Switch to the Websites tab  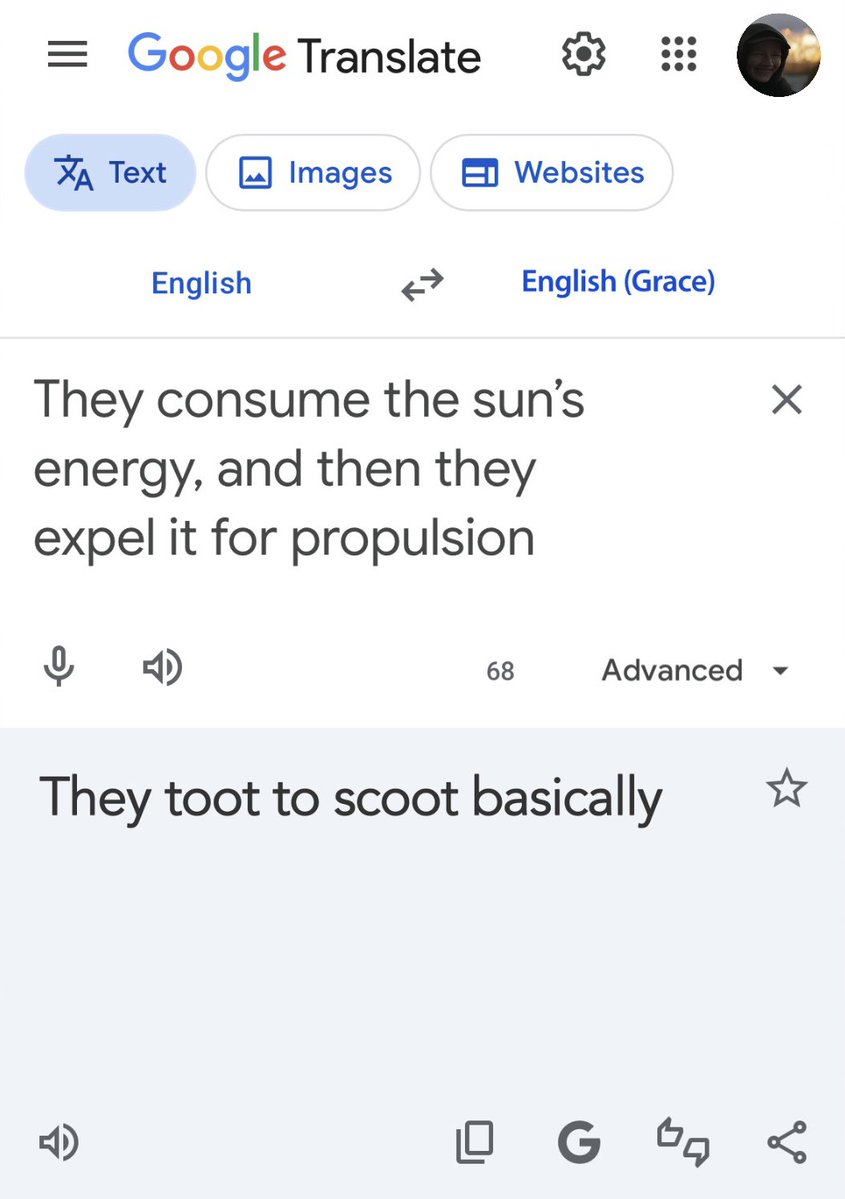tap(551, 173)
